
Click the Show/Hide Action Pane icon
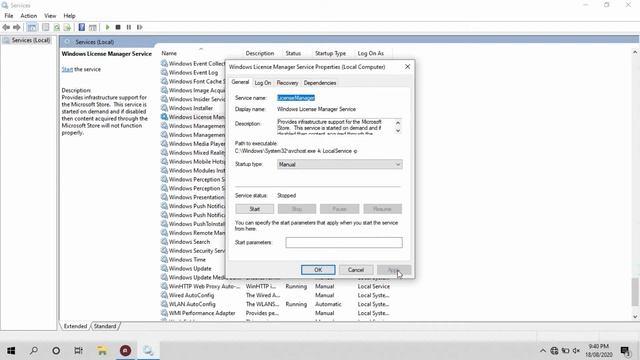[93, 27]
